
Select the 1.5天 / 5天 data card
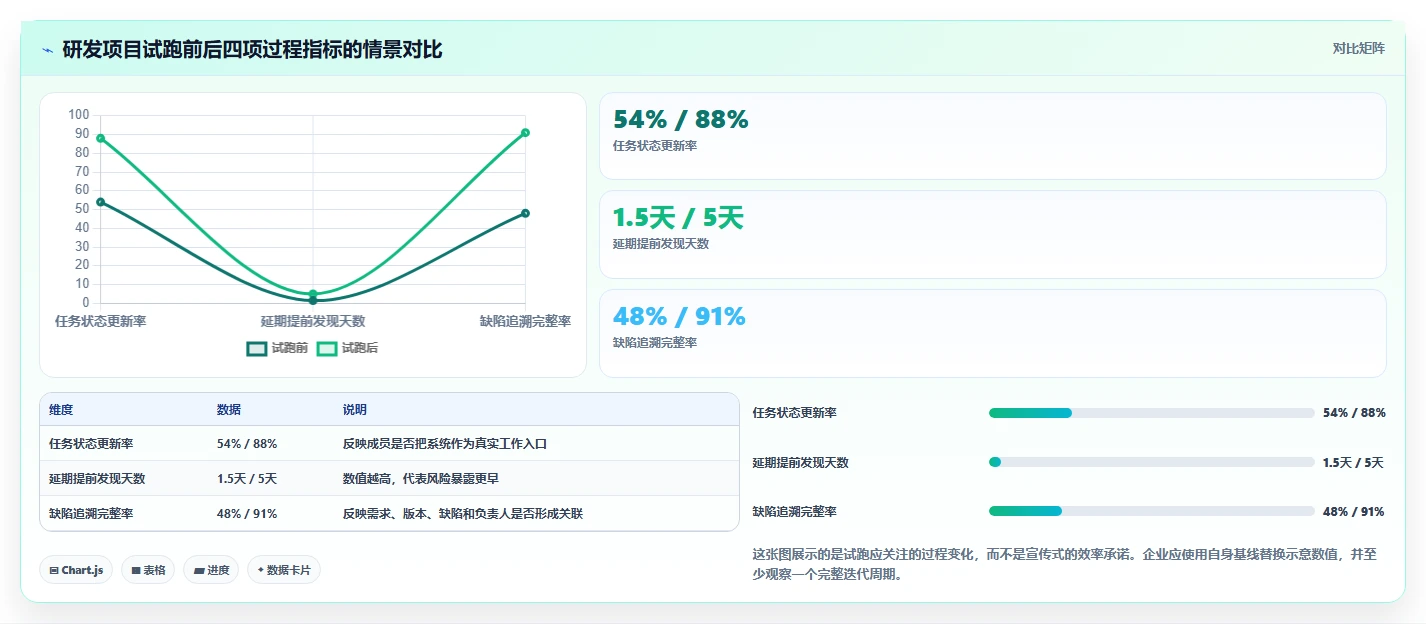click(992, 234)
